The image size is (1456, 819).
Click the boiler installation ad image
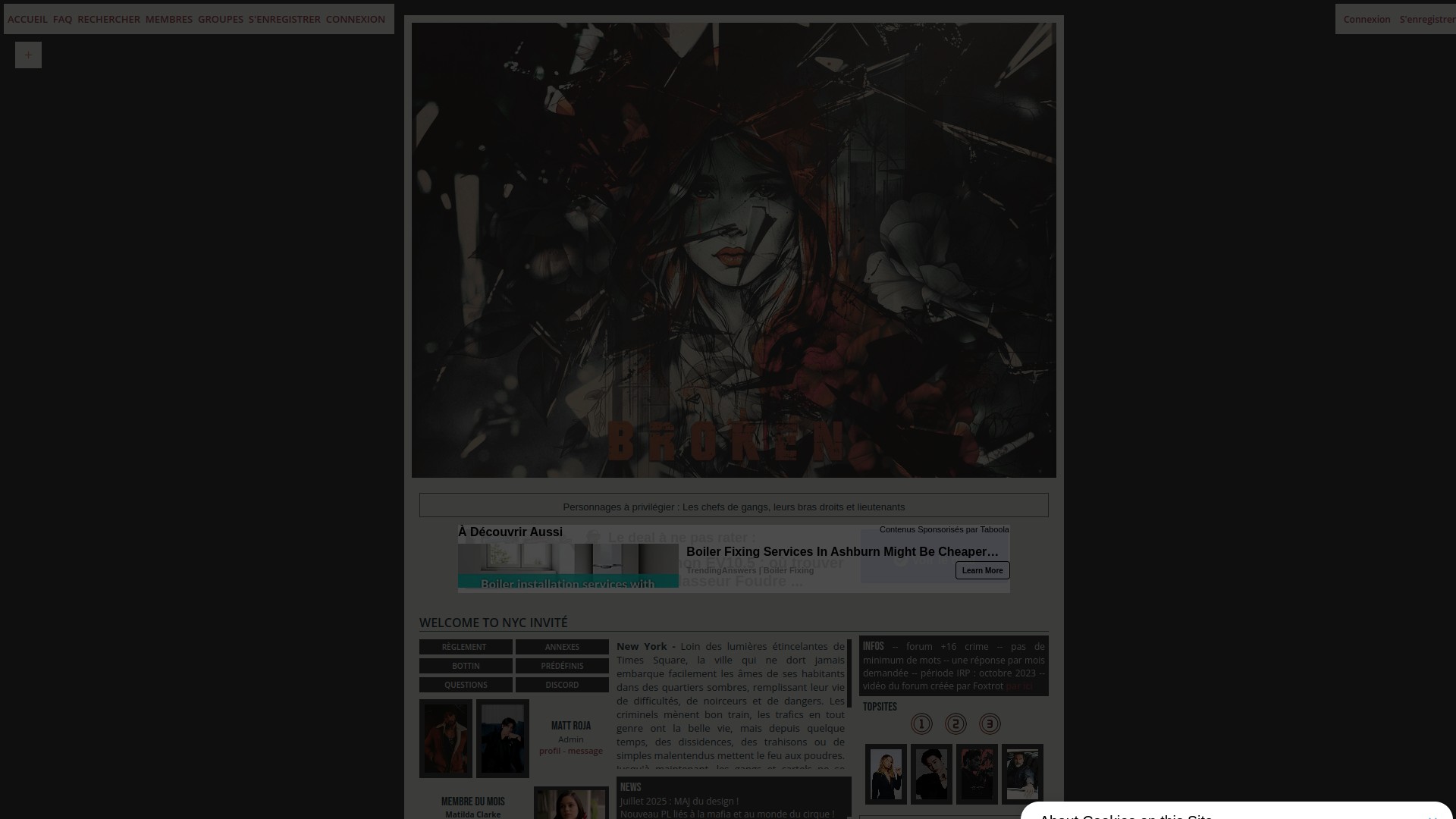tap(568, 566)
